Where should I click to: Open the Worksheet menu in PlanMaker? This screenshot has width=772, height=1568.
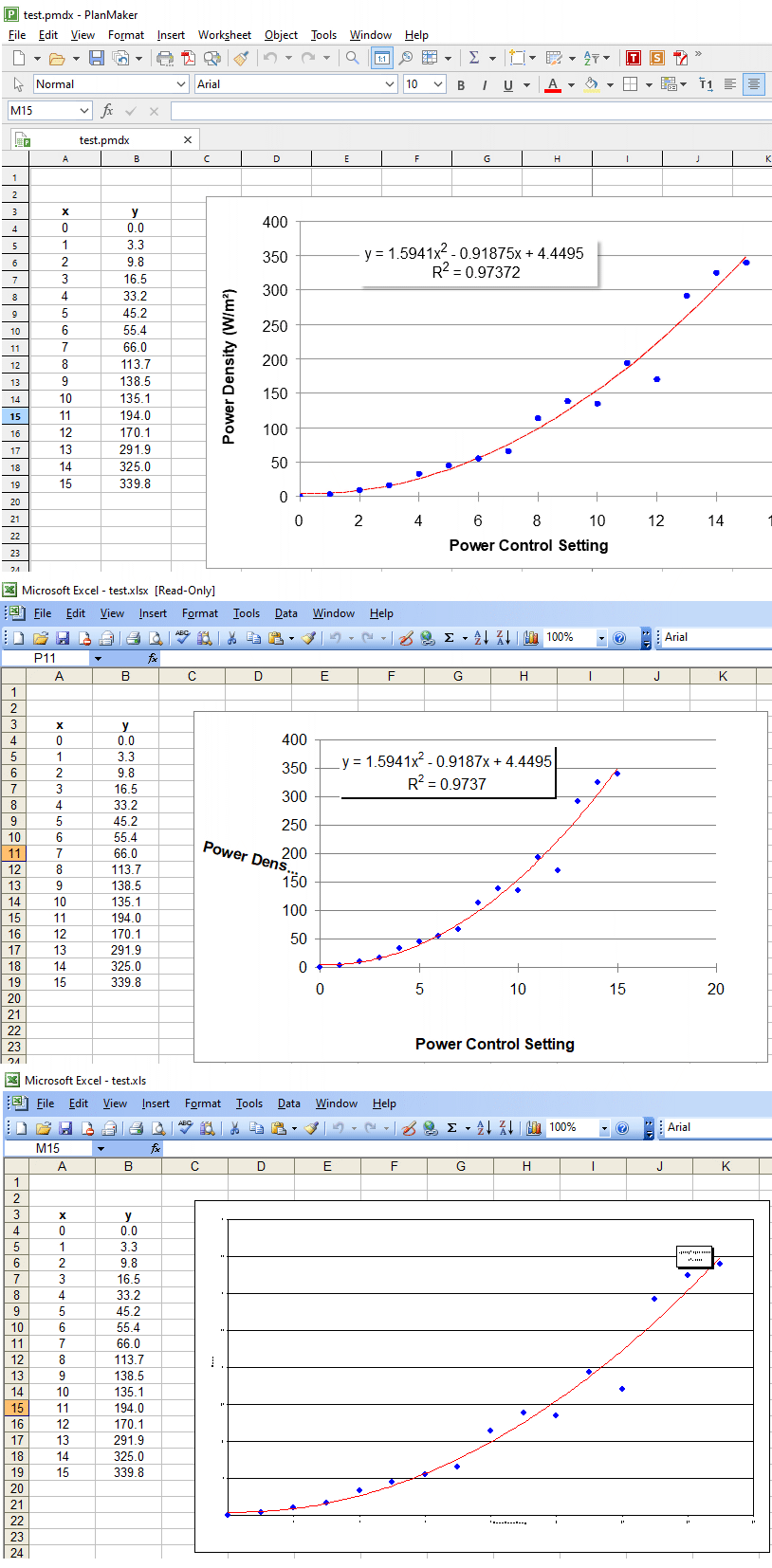224,35
